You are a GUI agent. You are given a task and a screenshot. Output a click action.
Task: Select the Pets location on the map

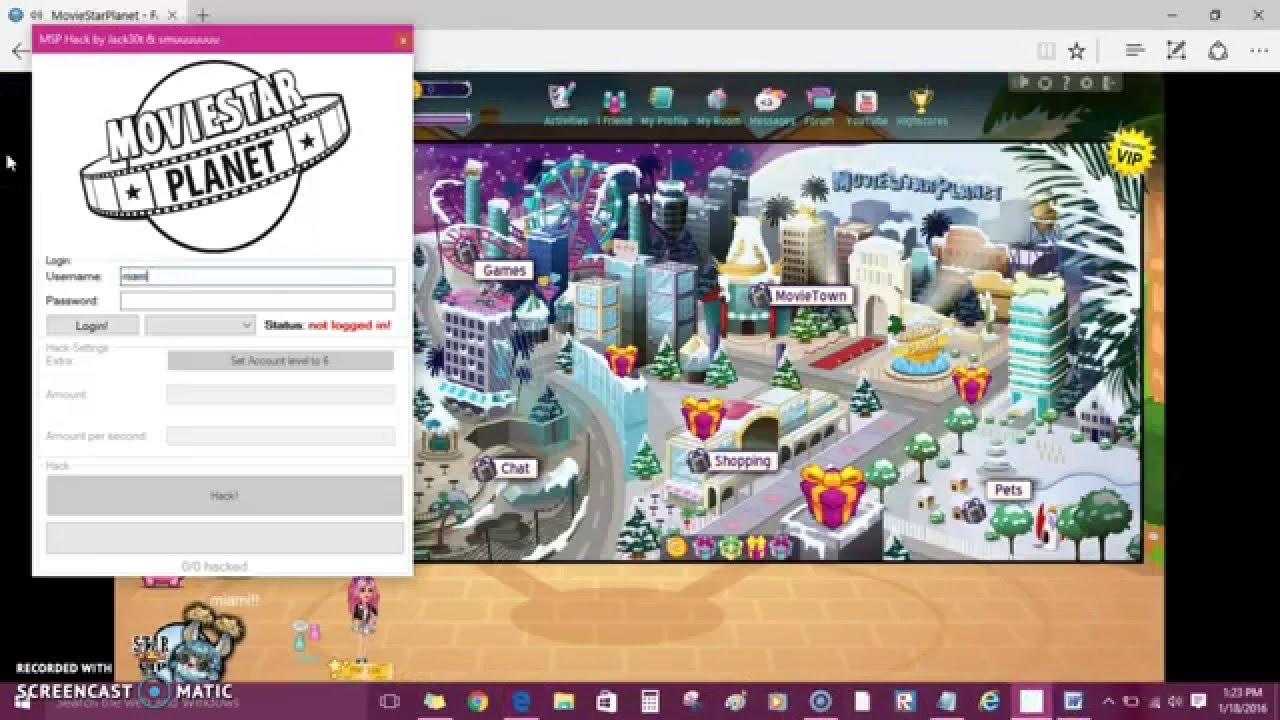click(1008, 490)
